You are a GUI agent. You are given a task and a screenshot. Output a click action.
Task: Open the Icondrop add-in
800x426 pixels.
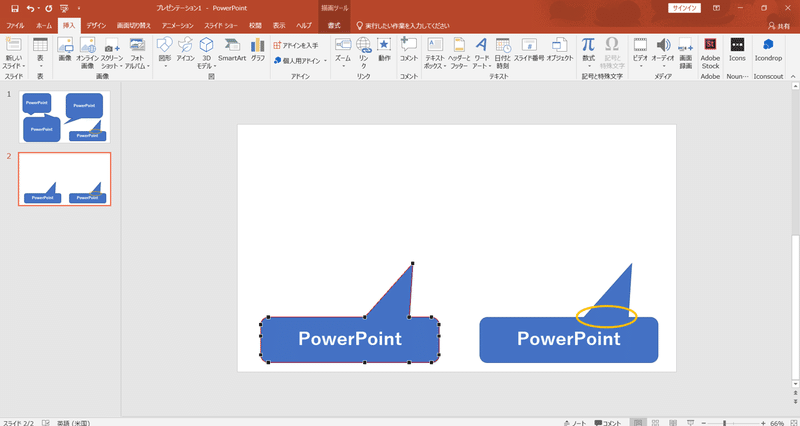point(768,50)
